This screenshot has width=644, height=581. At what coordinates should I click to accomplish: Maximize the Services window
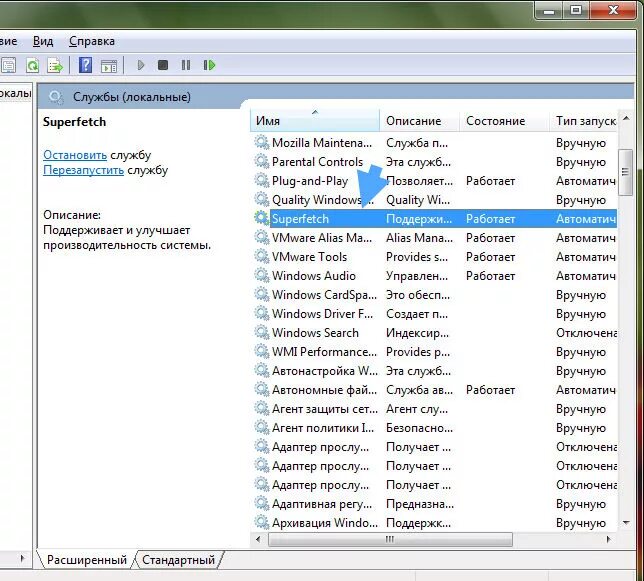coord(576,10)
